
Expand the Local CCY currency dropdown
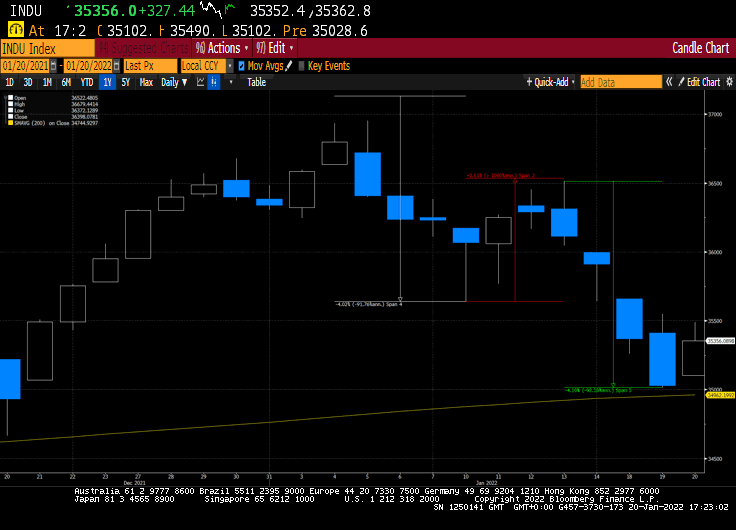click(x=230, y=66)
